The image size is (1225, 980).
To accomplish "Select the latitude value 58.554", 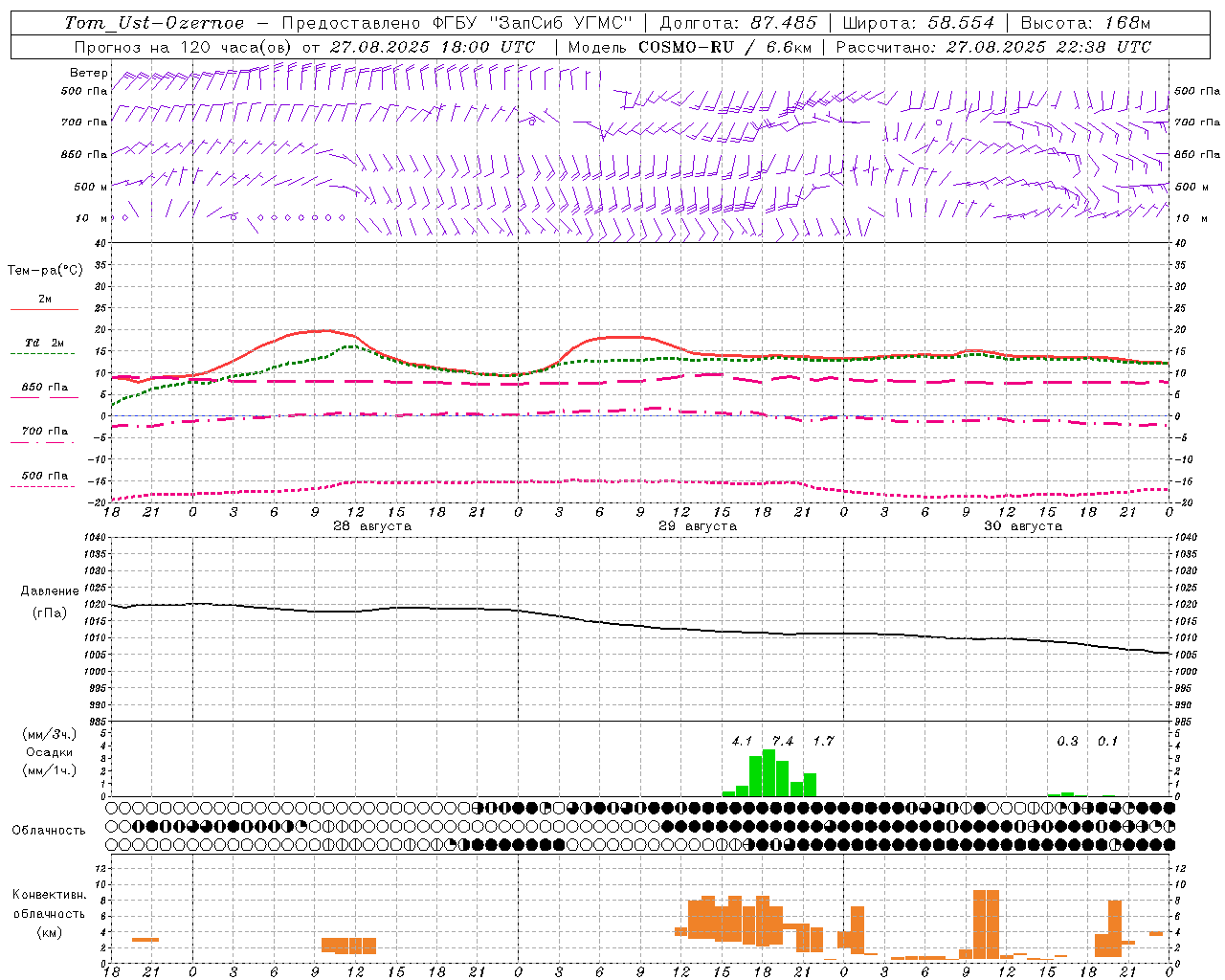I will tap(961, 23).
